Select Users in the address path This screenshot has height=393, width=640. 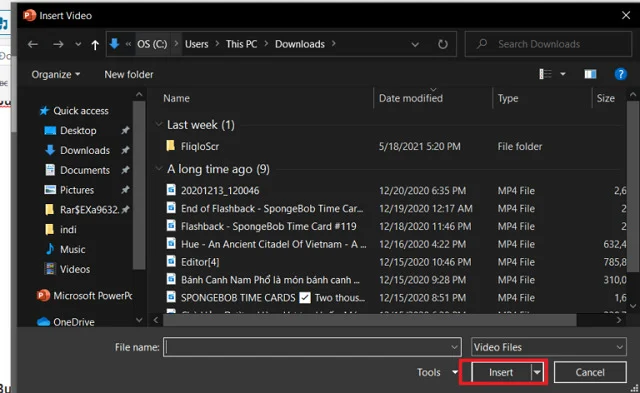197,44
